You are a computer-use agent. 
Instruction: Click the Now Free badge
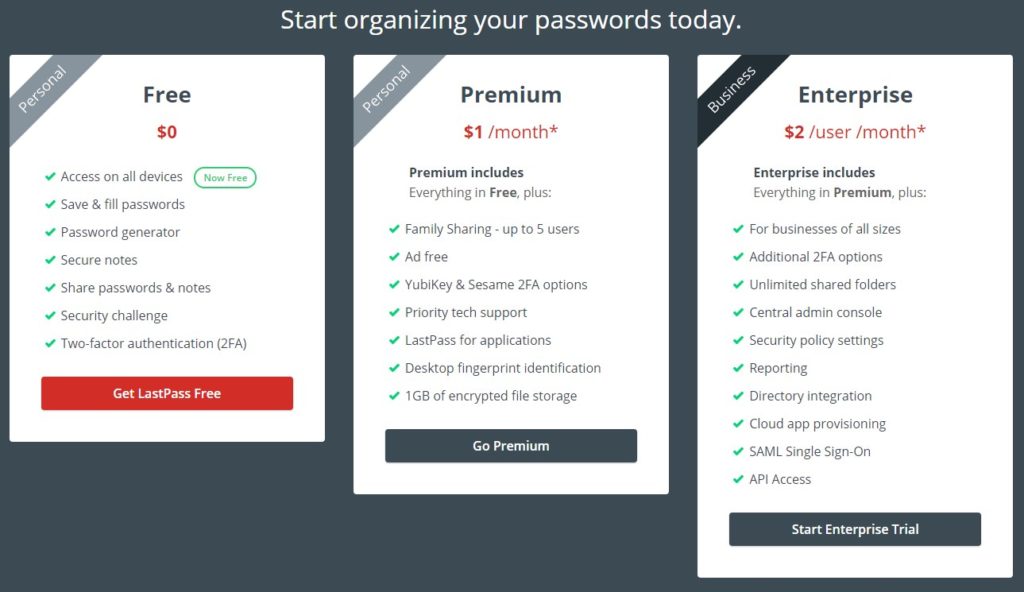click(x=225, y=178)
